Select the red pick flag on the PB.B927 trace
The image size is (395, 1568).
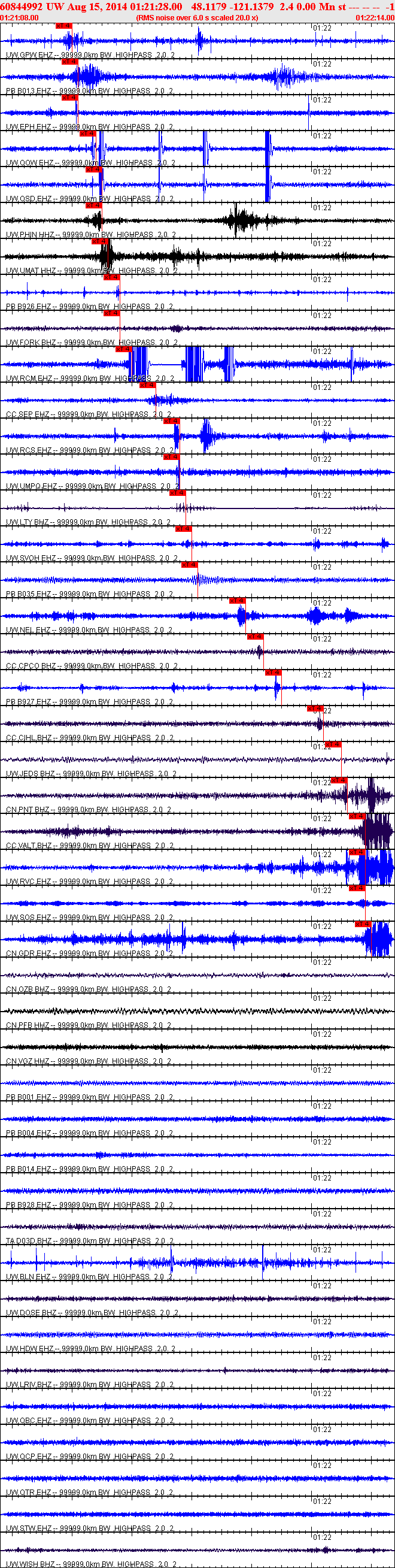273,672
